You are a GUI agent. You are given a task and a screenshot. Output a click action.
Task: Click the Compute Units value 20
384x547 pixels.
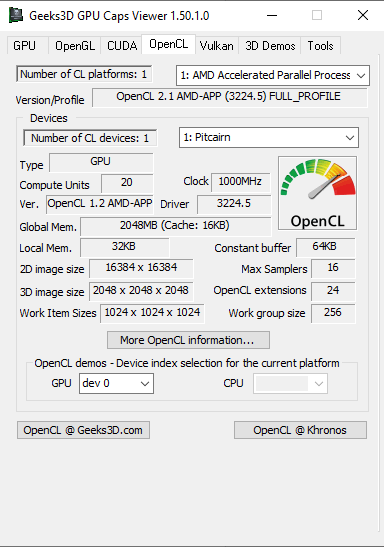pos(127,183)
